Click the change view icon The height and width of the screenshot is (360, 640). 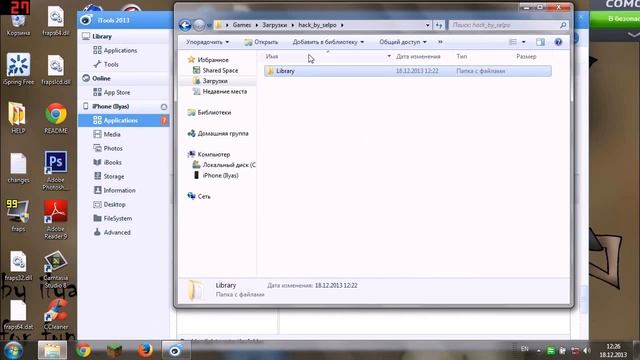[x=513, y=42]
